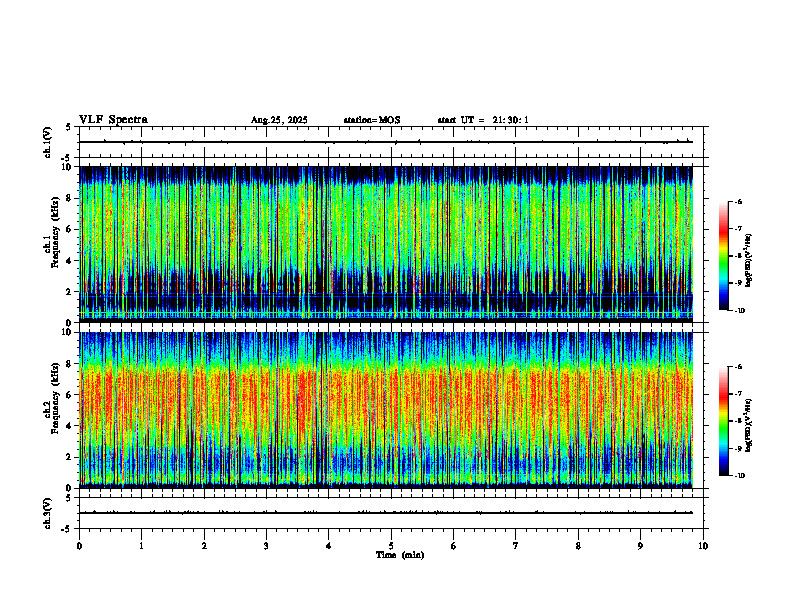Click the time axis tick label "10"
Screen dimensions: 792x612
coord(703,546)
